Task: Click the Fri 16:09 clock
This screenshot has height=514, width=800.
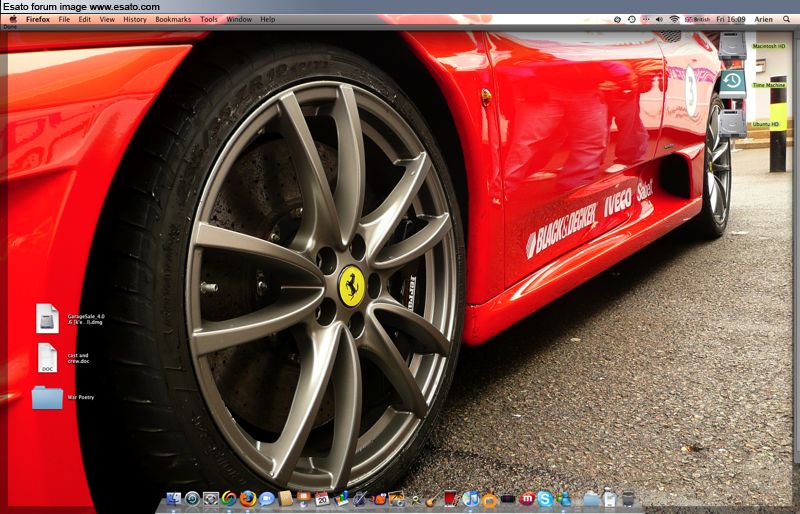Action: coord(731,19)
